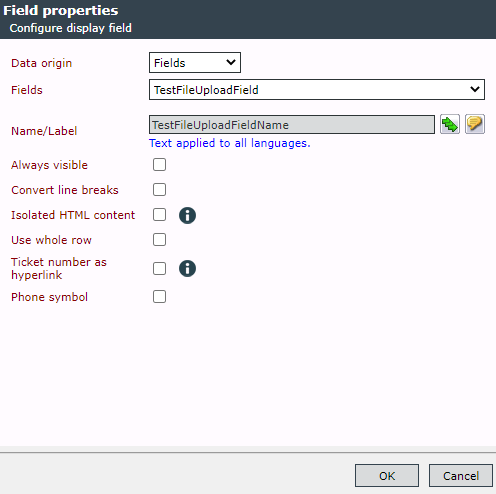Click the Name/Label field label
Viewport: 496px width, 494px height.
point(44,131)
